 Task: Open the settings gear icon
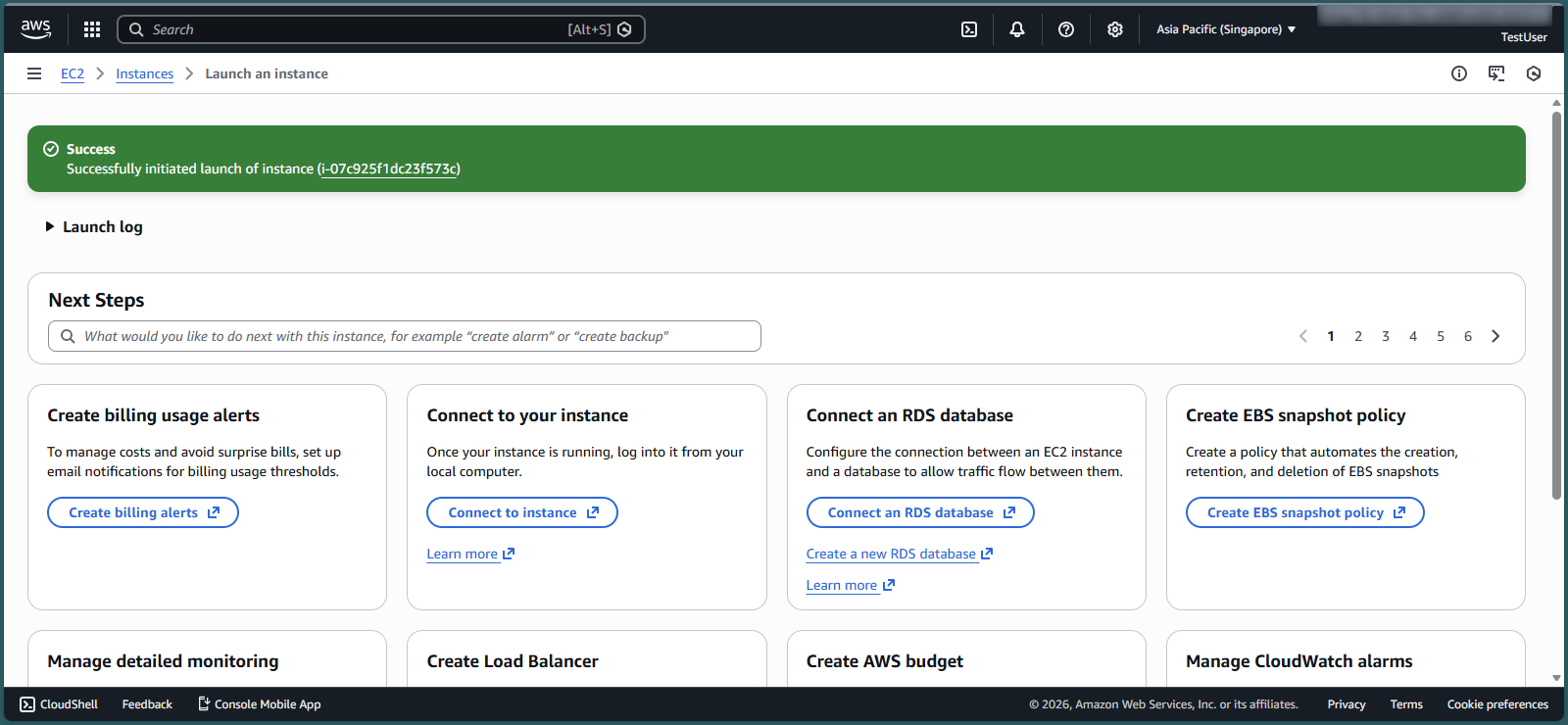tap(1114, 29)
